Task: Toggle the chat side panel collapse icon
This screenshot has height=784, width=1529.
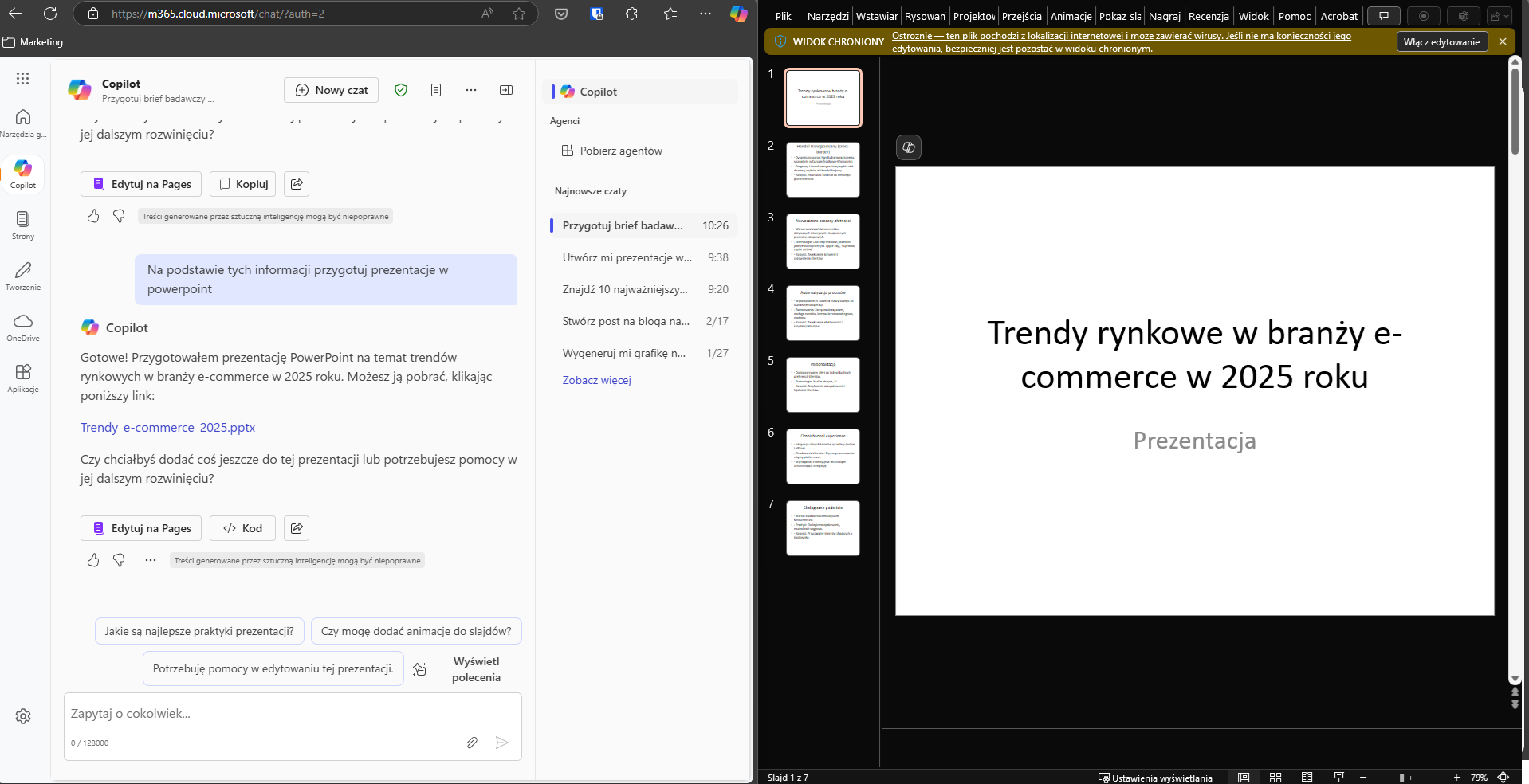Action: point(506,90)
